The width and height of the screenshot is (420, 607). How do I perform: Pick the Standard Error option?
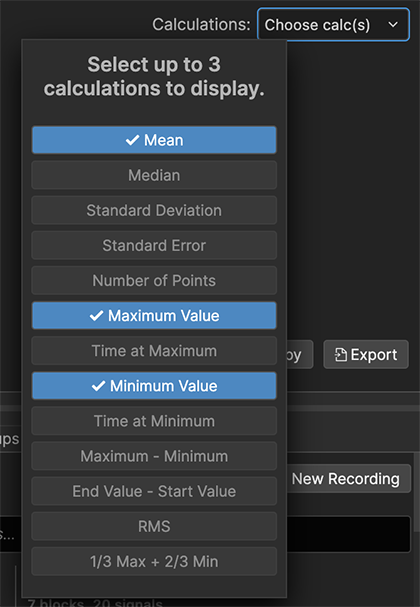pyautogui.click(x=154, y=245)
